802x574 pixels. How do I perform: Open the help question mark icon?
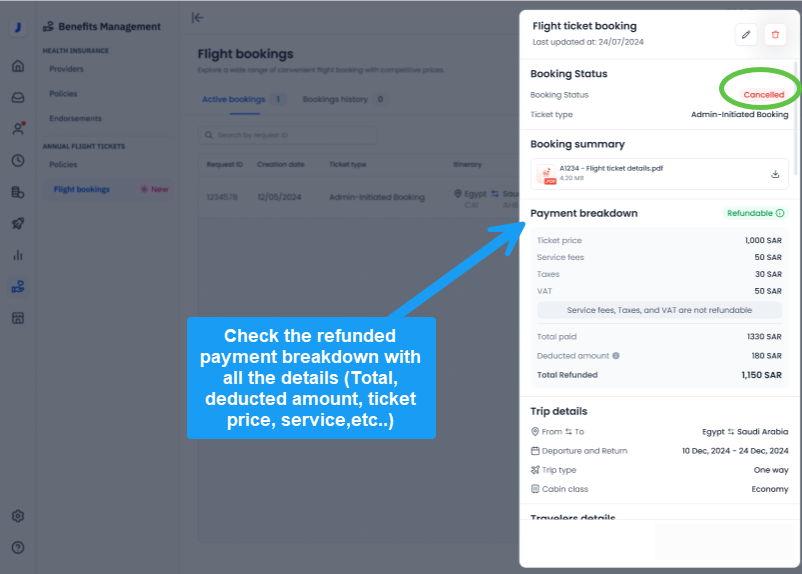point(18,547)
